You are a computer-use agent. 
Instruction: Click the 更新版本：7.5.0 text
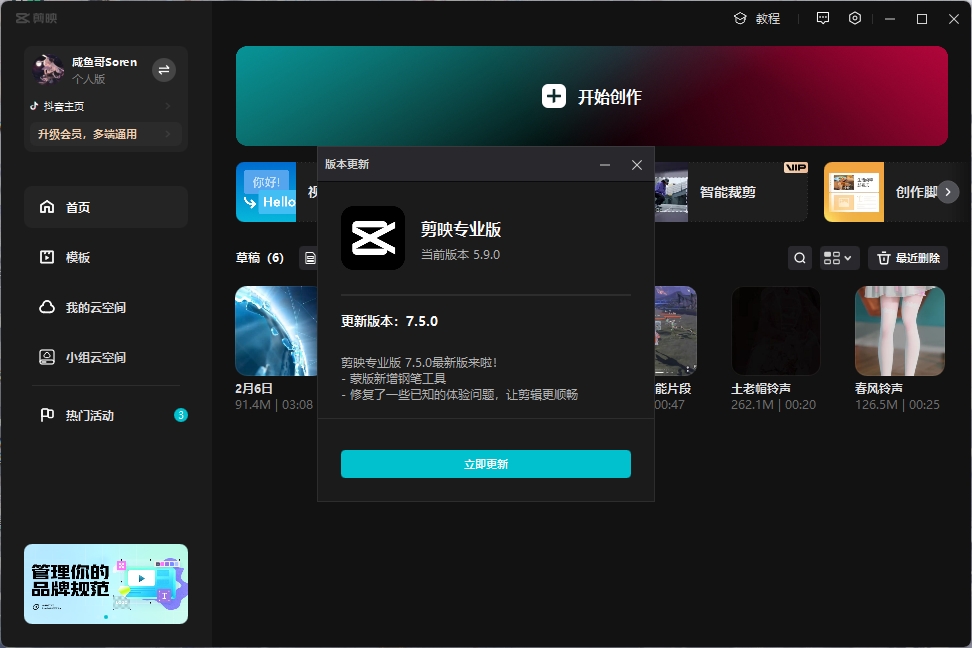pos(389,321)
